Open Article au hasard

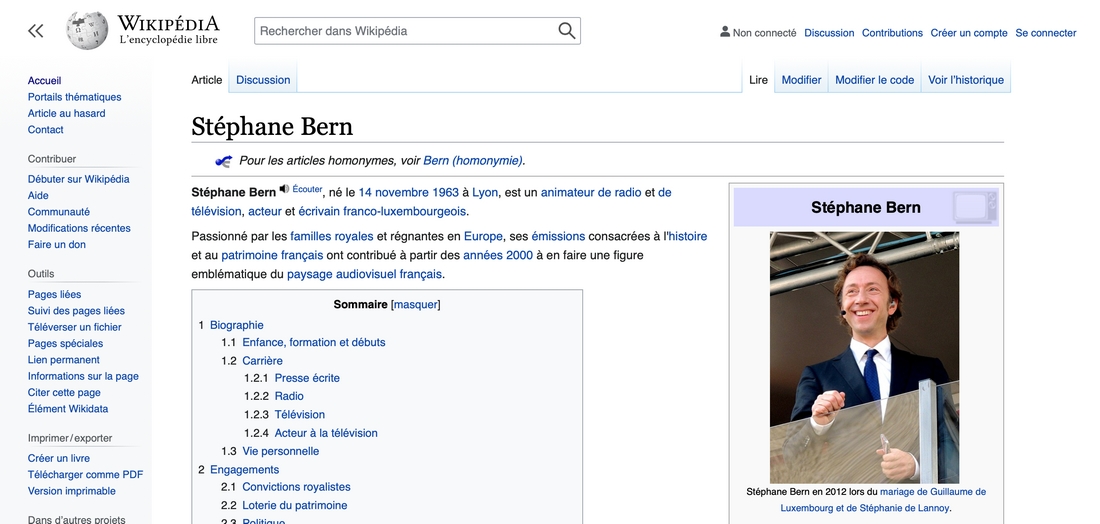coord(67,113)
